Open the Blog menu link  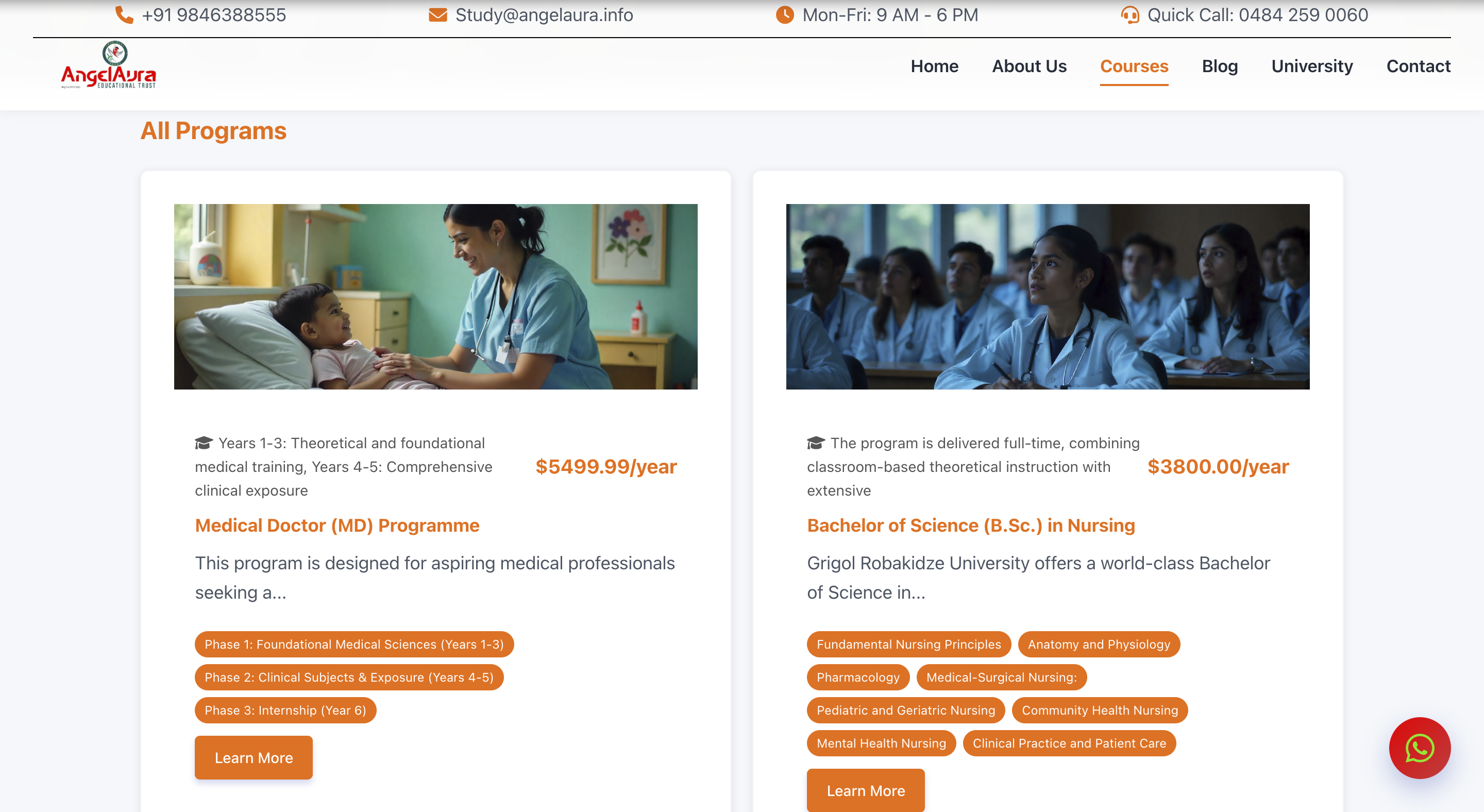click(1220, 66)
